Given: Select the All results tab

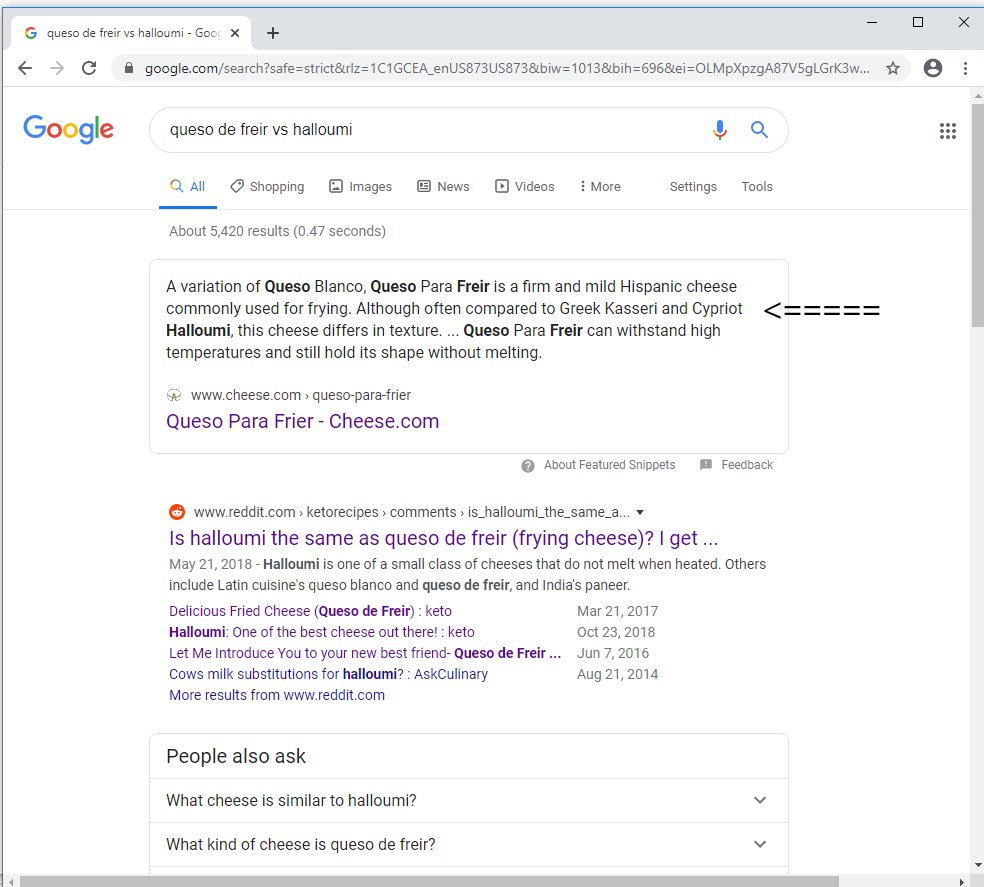Looking at the screenshot, I should pos(188,186).
